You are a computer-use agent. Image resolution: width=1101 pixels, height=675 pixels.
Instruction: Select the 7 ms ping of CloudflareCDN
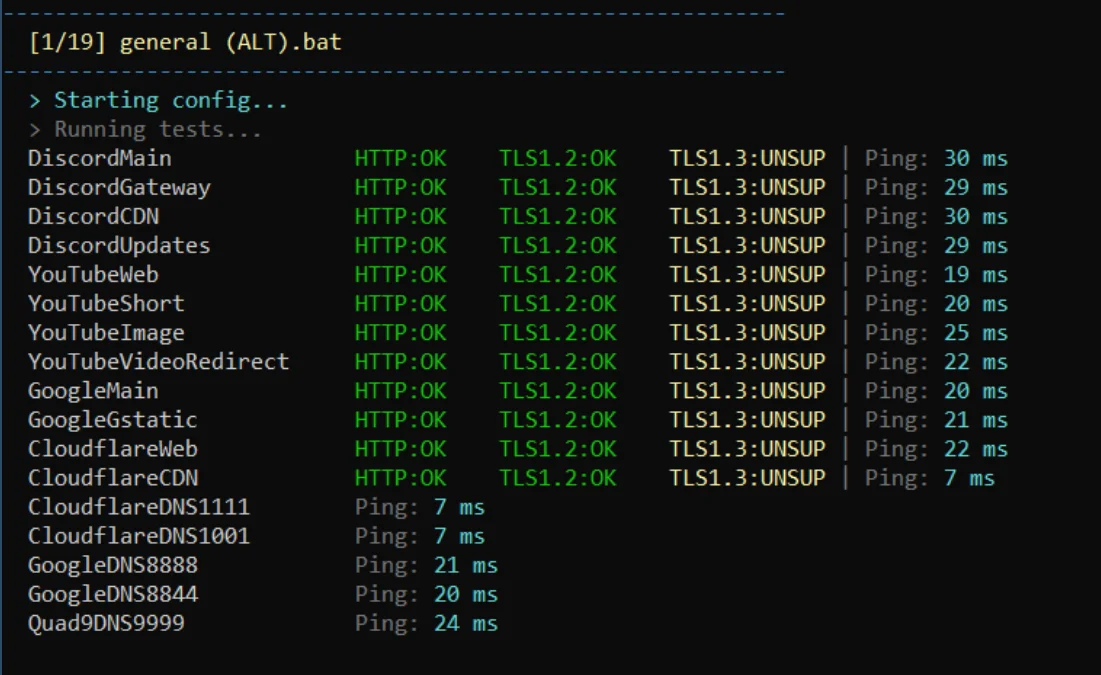point(969,478)
